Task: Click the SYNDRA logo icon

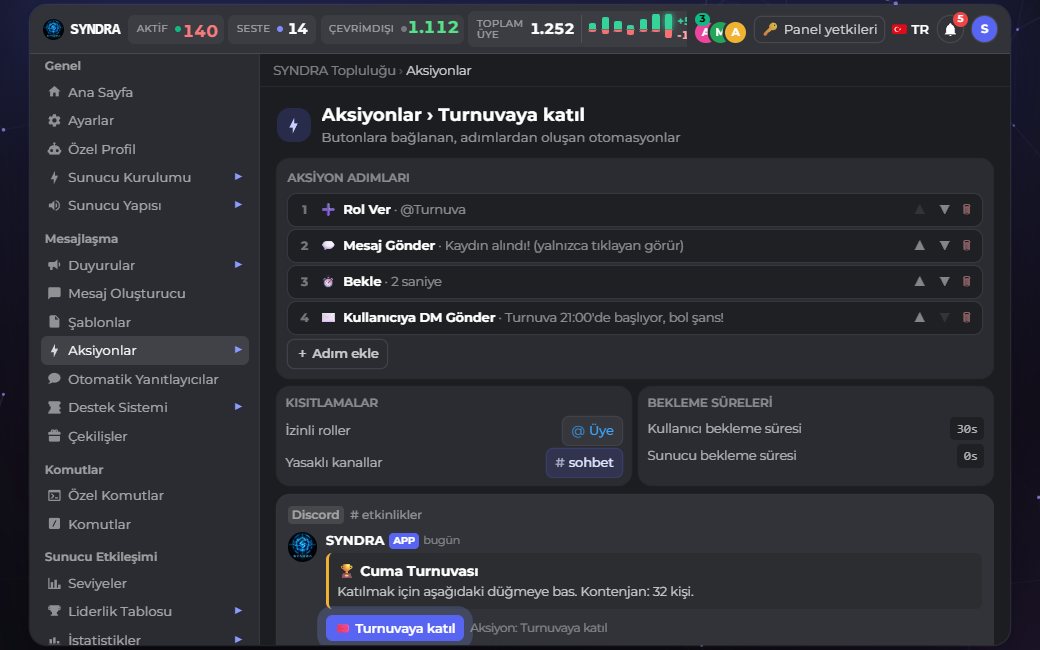Action: click(53, 29)
